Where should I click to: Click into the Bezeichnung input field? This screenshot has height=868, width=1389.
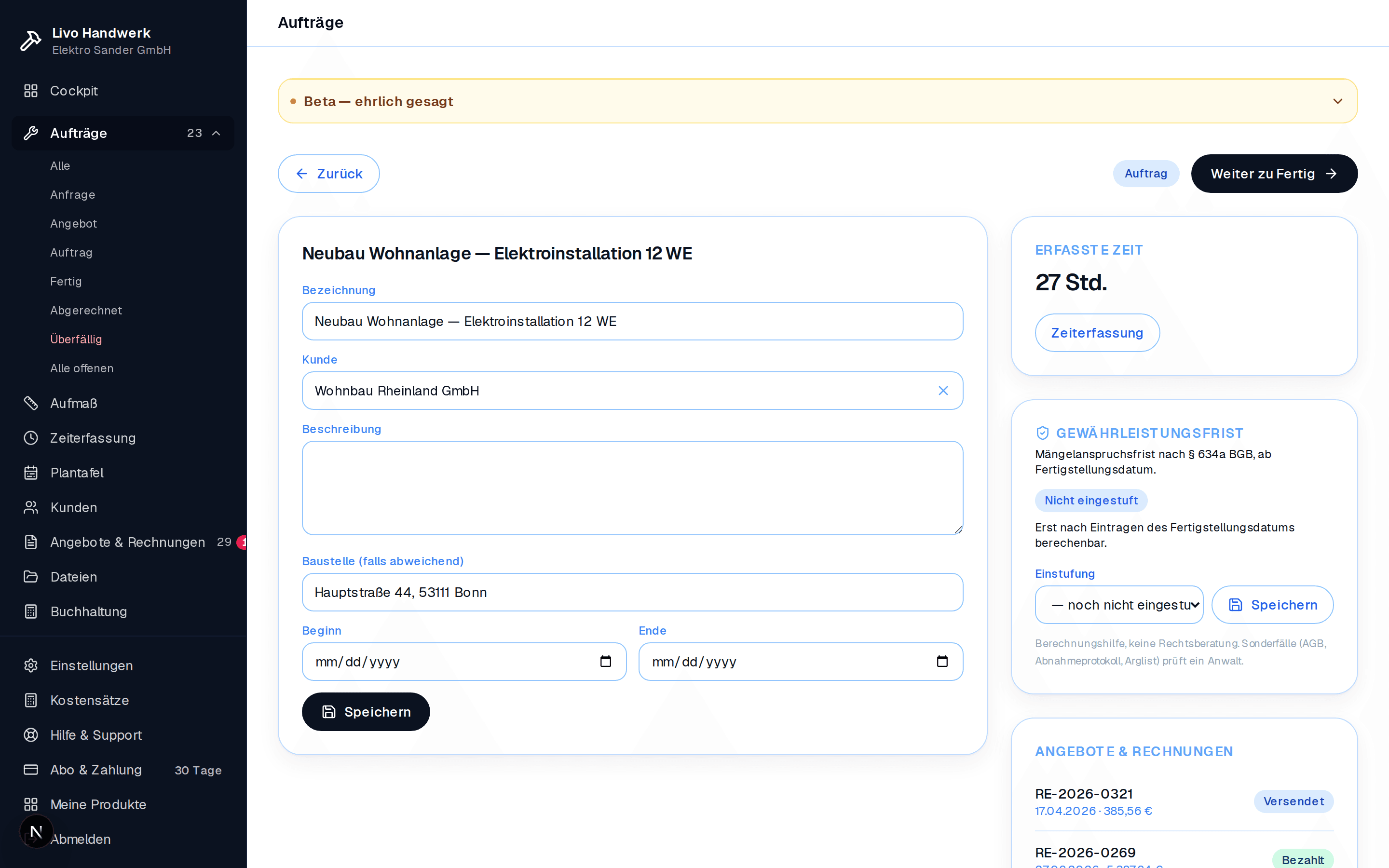click(632, 321)
